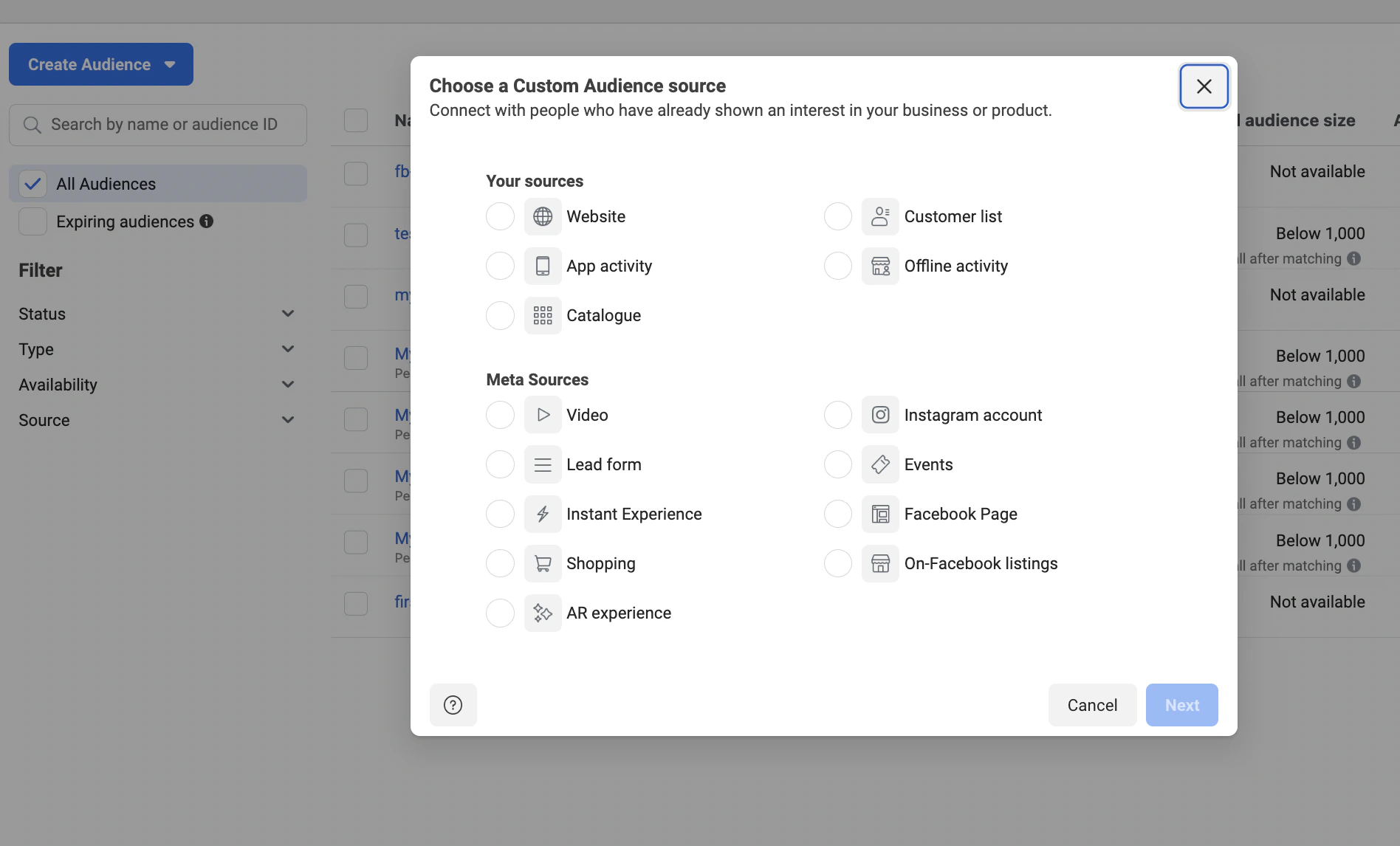Select the Instagram account camera icon

click(x=880, y=415)
